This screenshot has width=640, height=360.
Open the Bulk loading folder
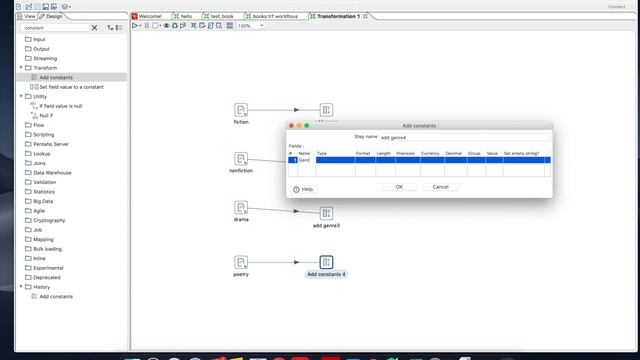[x=43, y=249]
